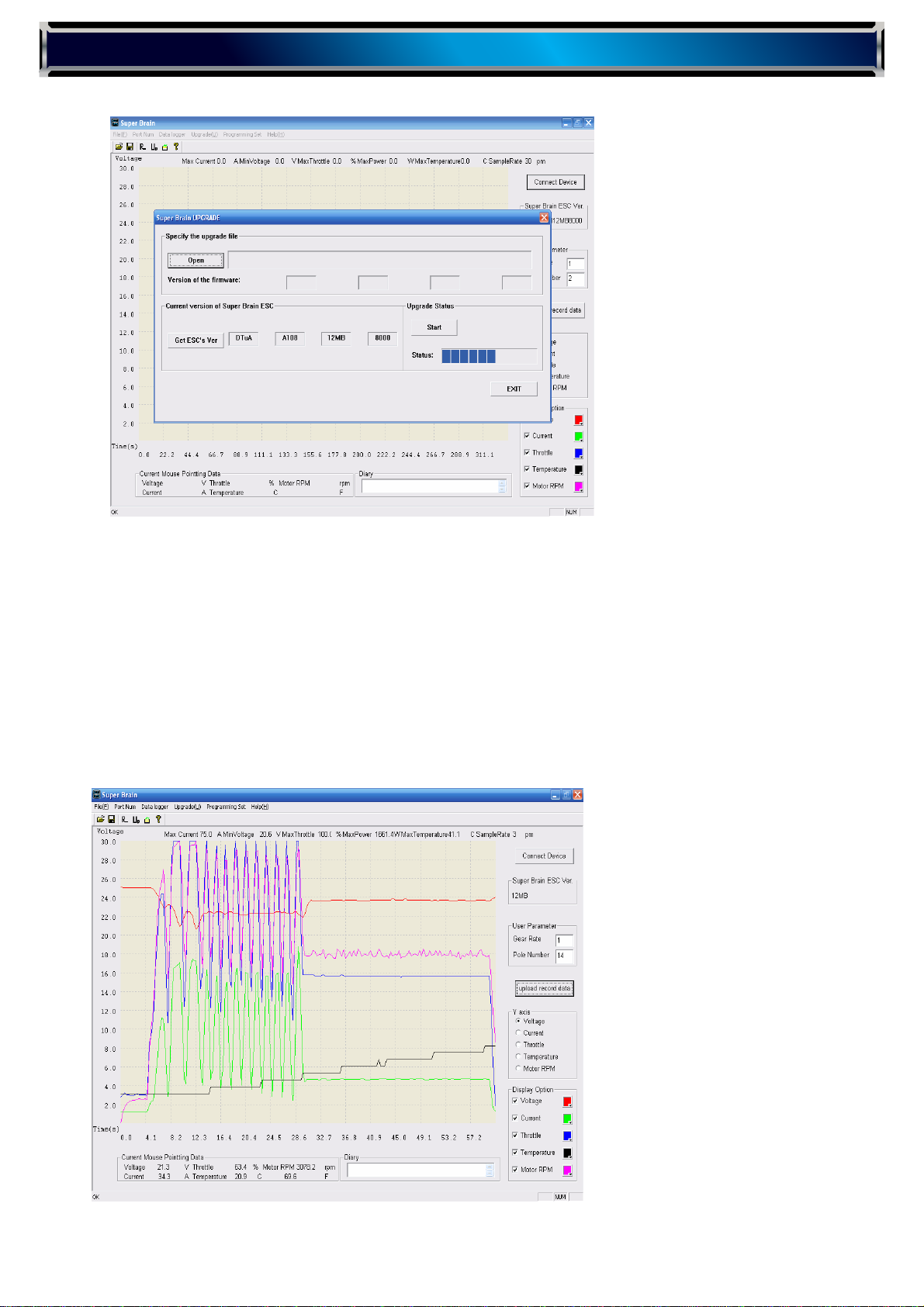Close the Super Brain UPGRADE dialog with its X
The image size is (924, 1307).
pyautogui.click(x=544, y=218)
